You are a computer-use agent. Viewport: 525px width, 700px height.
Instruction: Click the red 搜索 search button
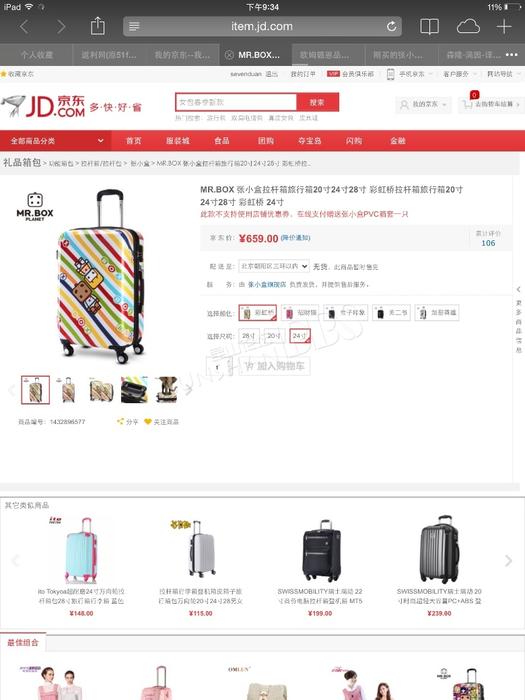[317, 102]
